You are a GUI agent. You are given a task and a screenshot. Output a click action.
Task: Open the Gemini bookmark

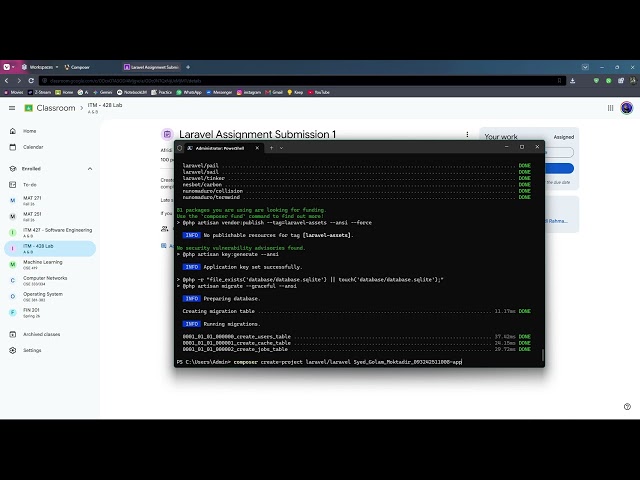click(x=102, y=92)
